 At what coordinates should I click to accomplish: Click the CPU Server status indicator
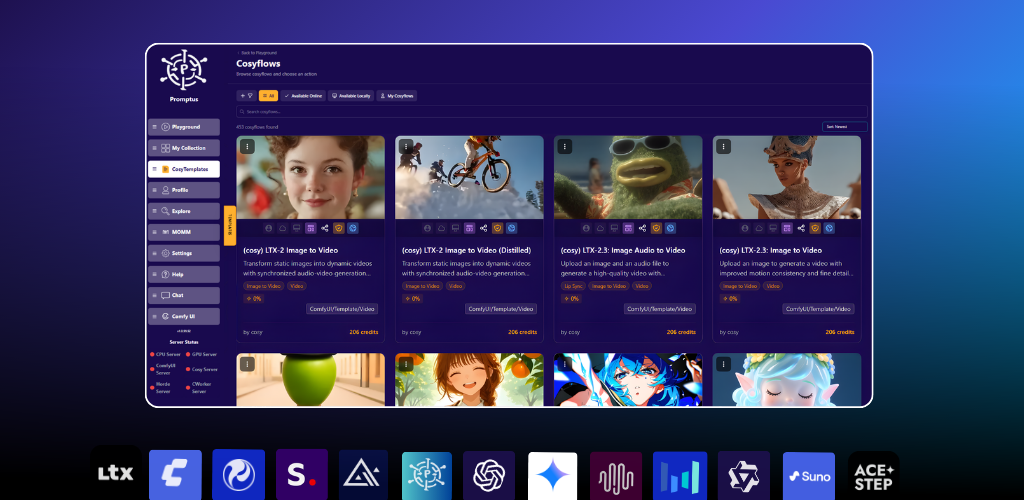[x=166, y=354]
